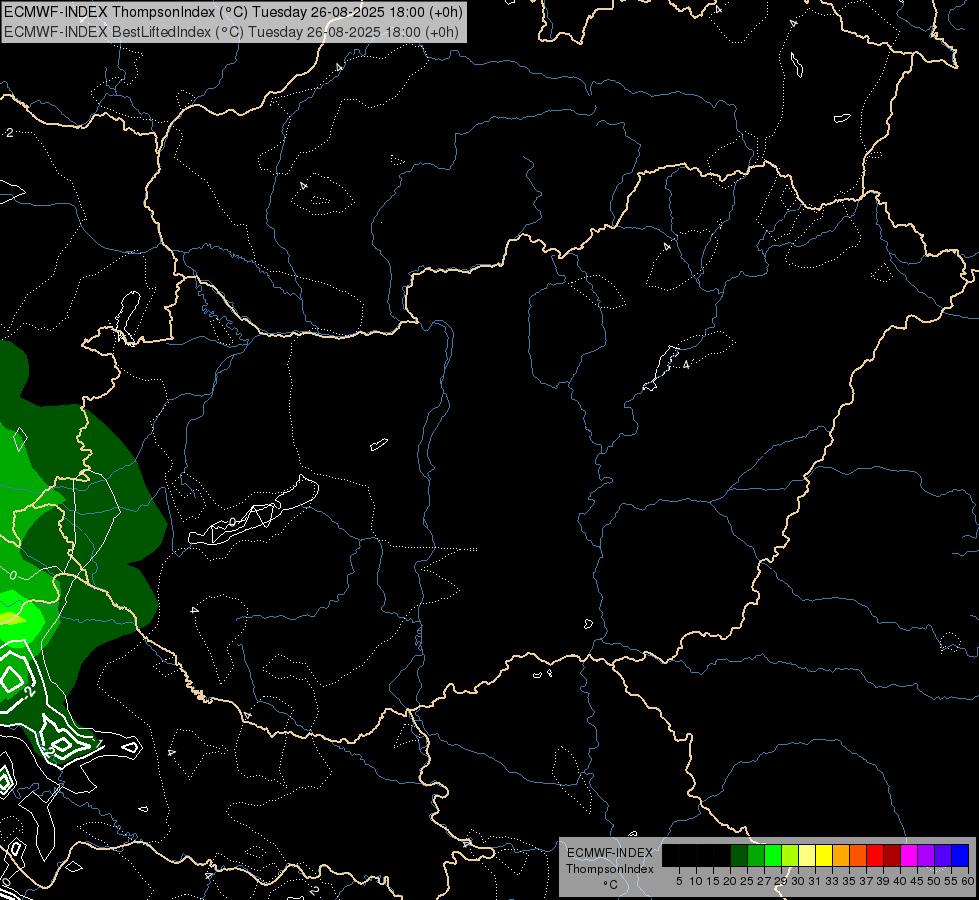
Task: Click the legend tick value "35"
Action: 849,881
